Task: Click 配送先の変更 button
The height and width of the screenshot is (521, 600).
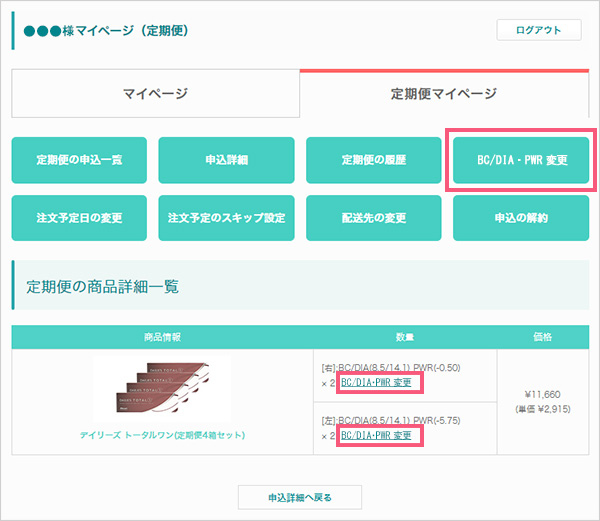Action: [374, 218]
